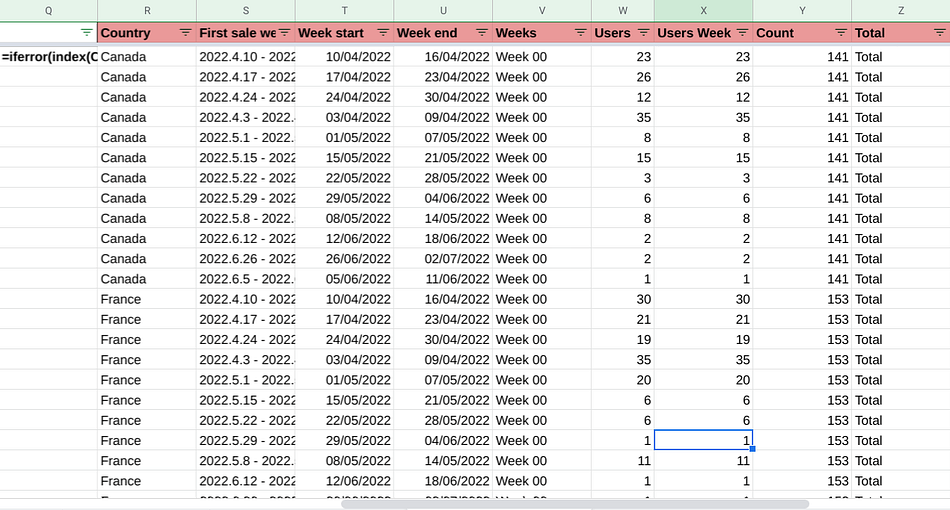950x510 pixels.
Task: Select Week start 15/05/2022 in France row
Action: [345, 400]
